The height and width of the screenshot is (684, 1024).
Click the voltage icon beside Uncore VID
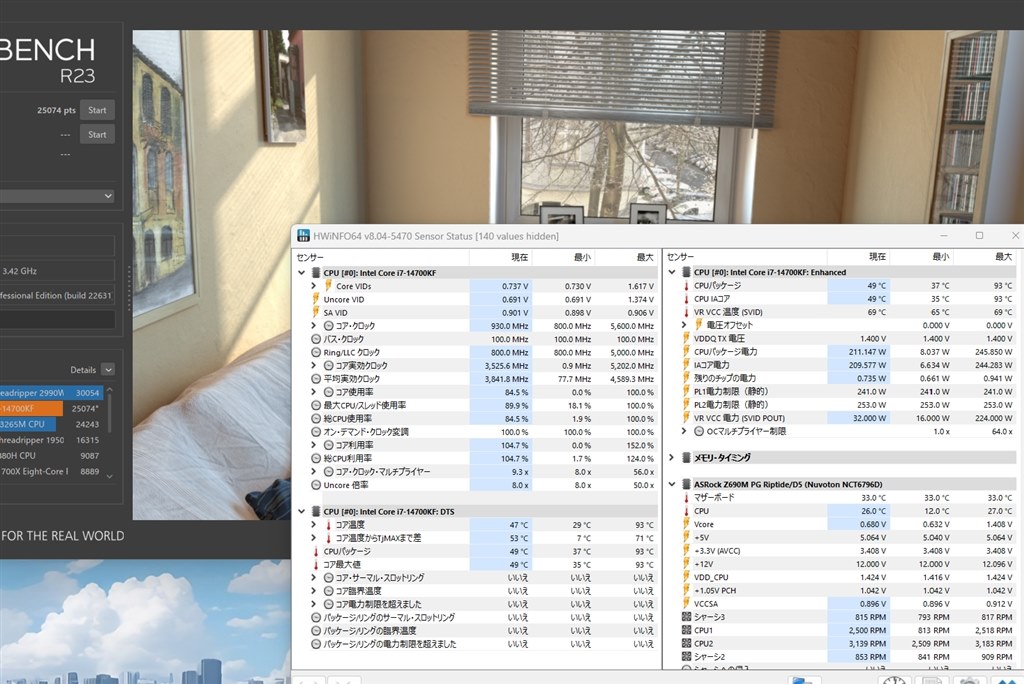tap(316, 299)
